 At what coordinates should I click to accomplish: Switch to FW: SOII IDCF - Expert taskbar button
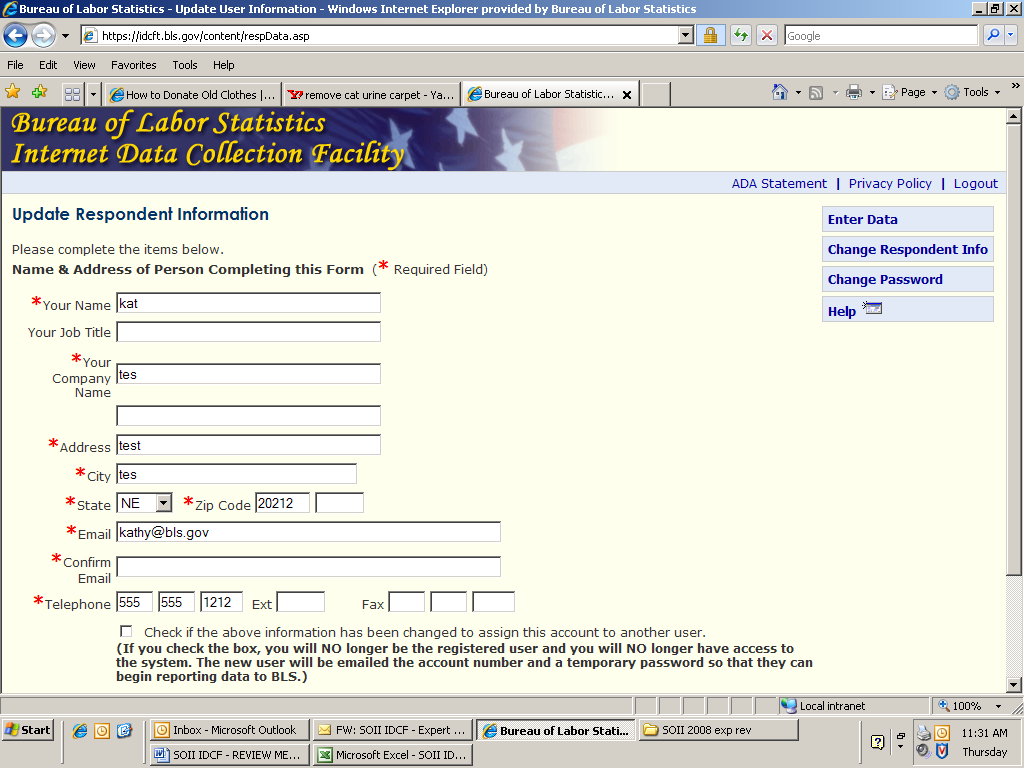coord(392,730)
